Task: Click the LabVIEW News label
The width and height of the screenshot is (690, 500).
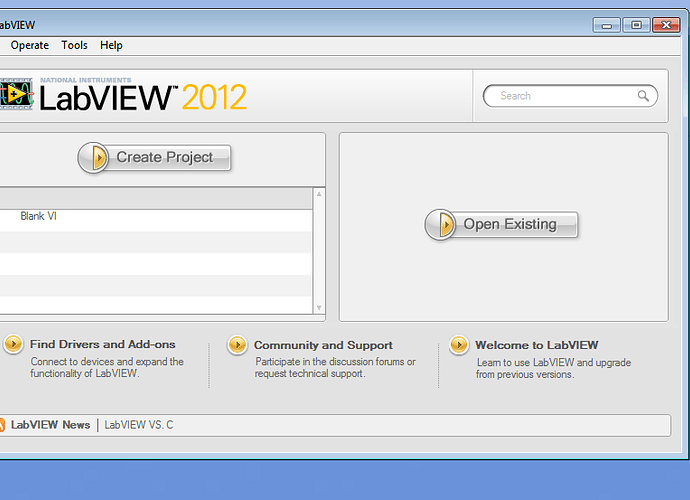Action: click(x=50, y=425)
